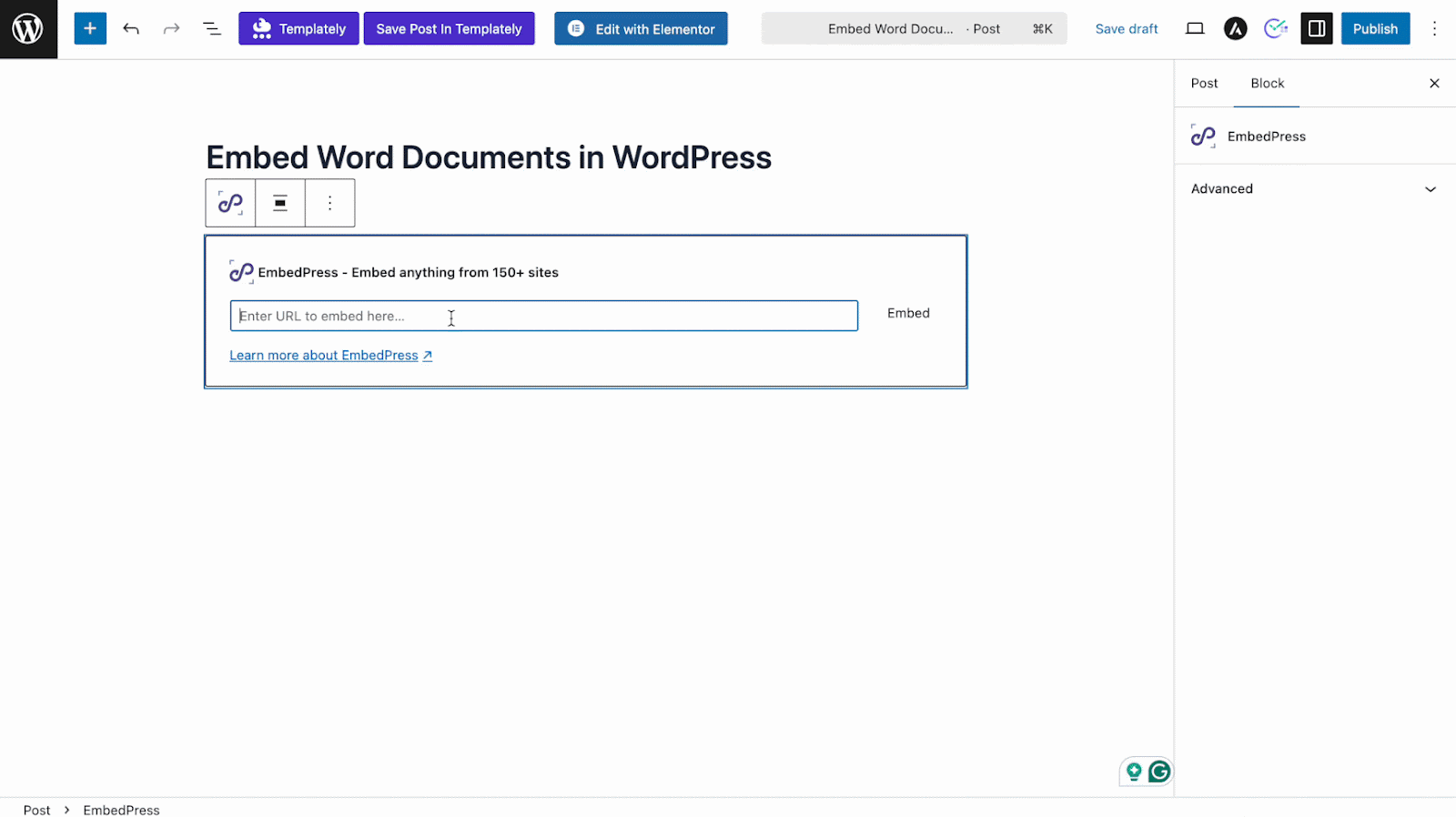The width and height of the screenshot is (1456, 817).
Task: Click the EmbedPress block type icon
Action: pos(230,203)
